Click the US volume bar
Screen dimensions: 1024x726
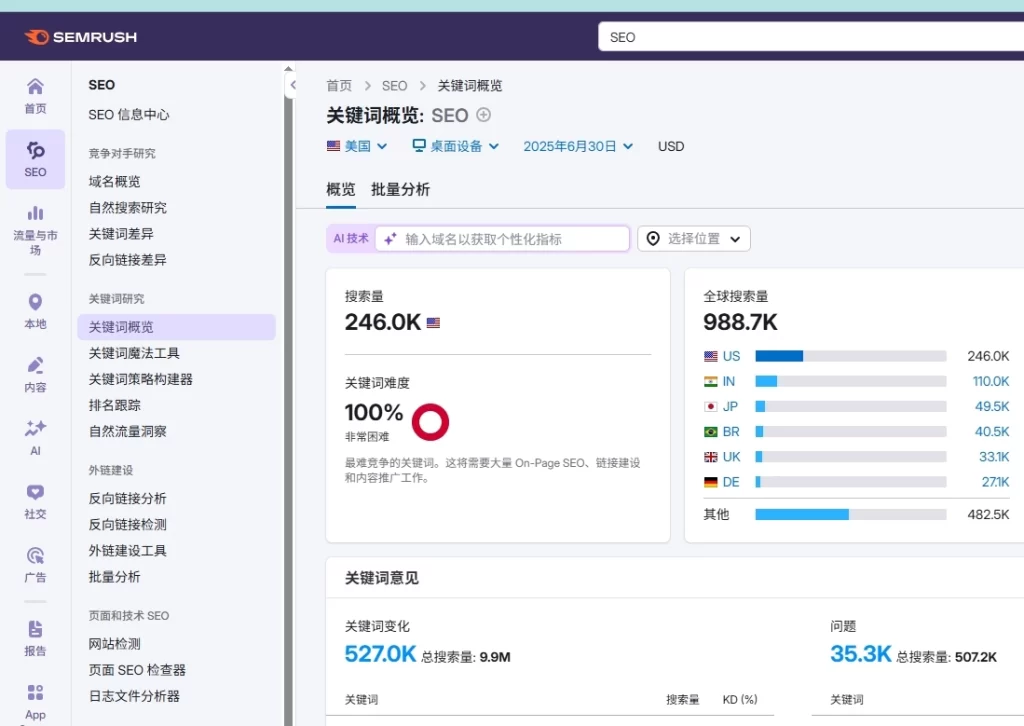click(x=850, y=356)
